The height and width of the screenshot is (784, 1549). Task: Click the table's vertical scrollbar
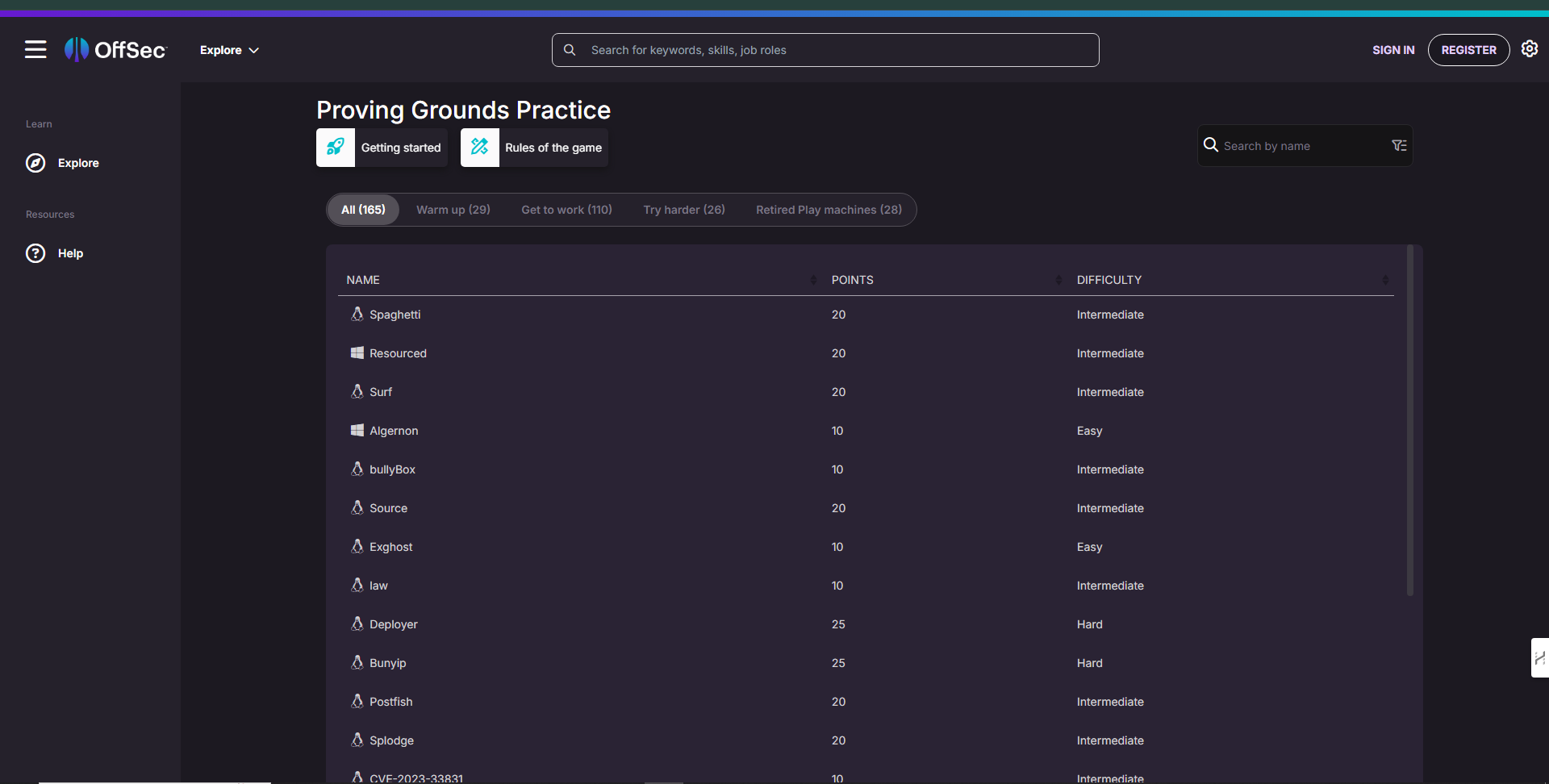tap(1410, 419)
